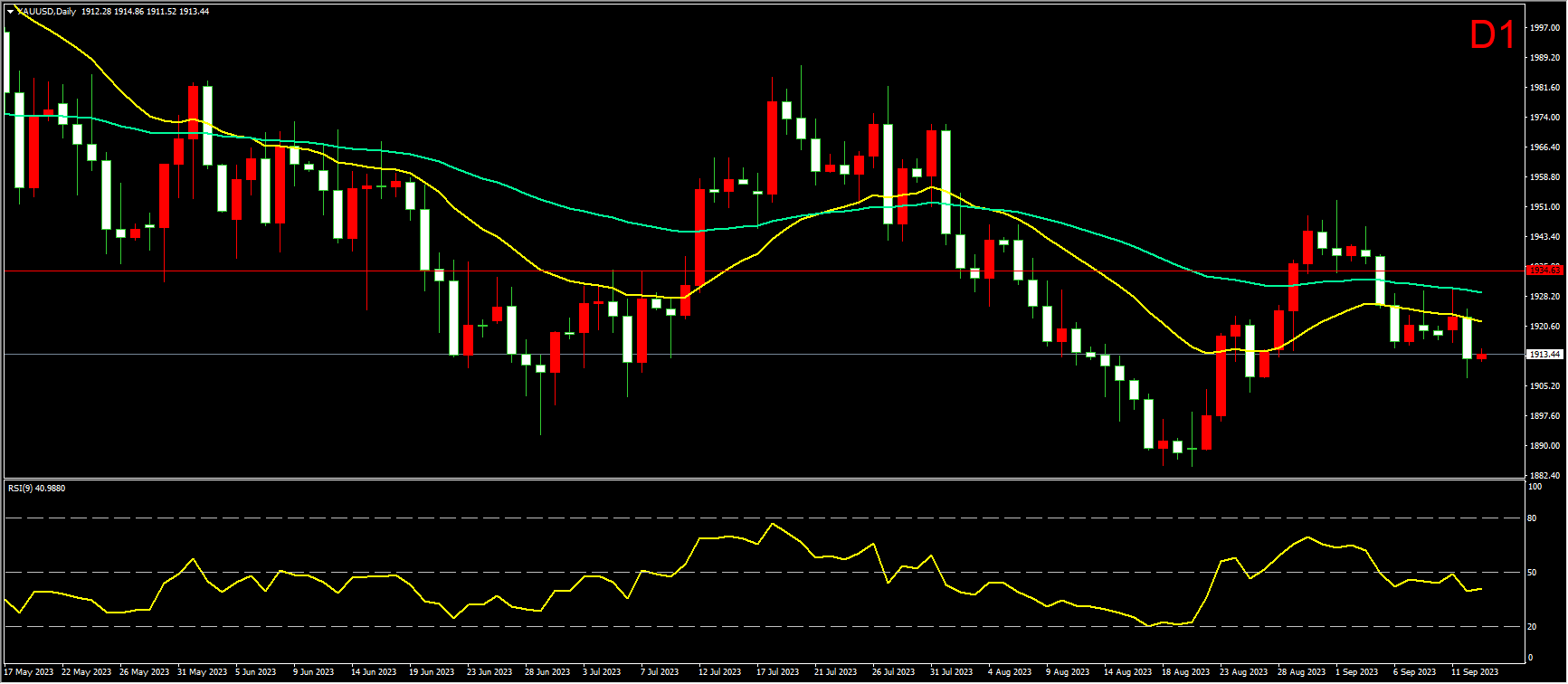Click the 23 Aug 2023 date label
Screen dimensions: 1568x684
pyautogui.click(x=1244, y=672)
